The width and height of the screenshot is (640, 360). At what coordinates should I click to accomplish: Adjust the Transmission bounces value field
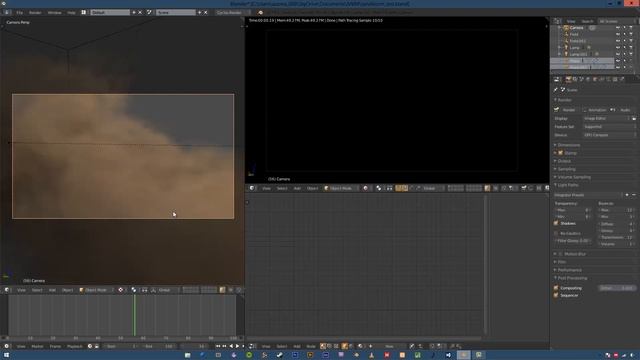pos(616,237)
